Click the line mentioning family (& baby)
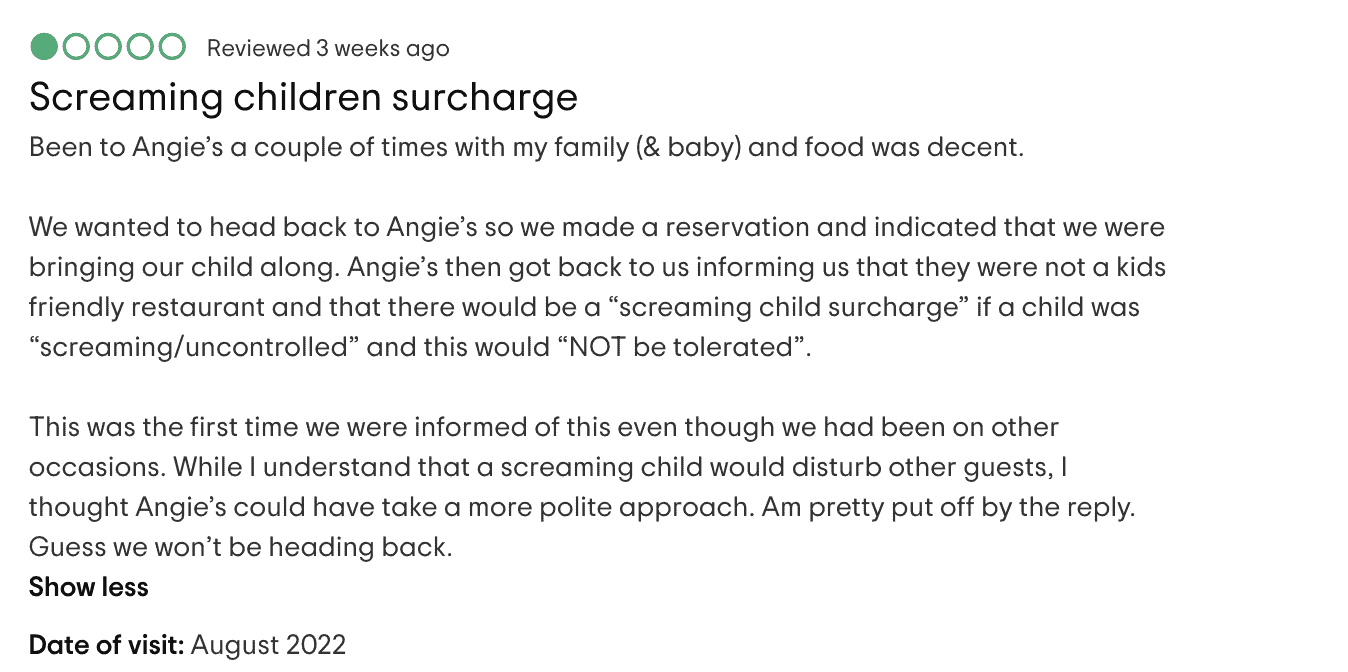The height and width of the screenshot is (672, 1348). [527, 148]
